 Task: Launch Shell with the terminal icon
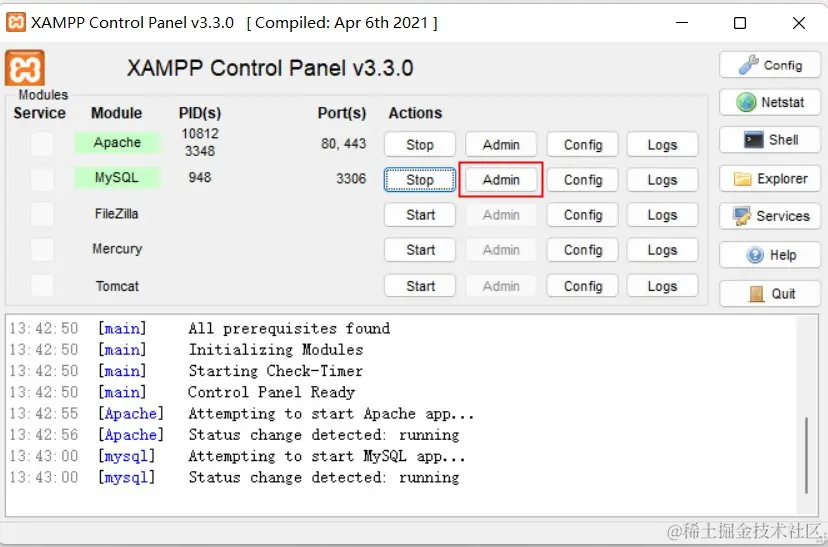770,140
